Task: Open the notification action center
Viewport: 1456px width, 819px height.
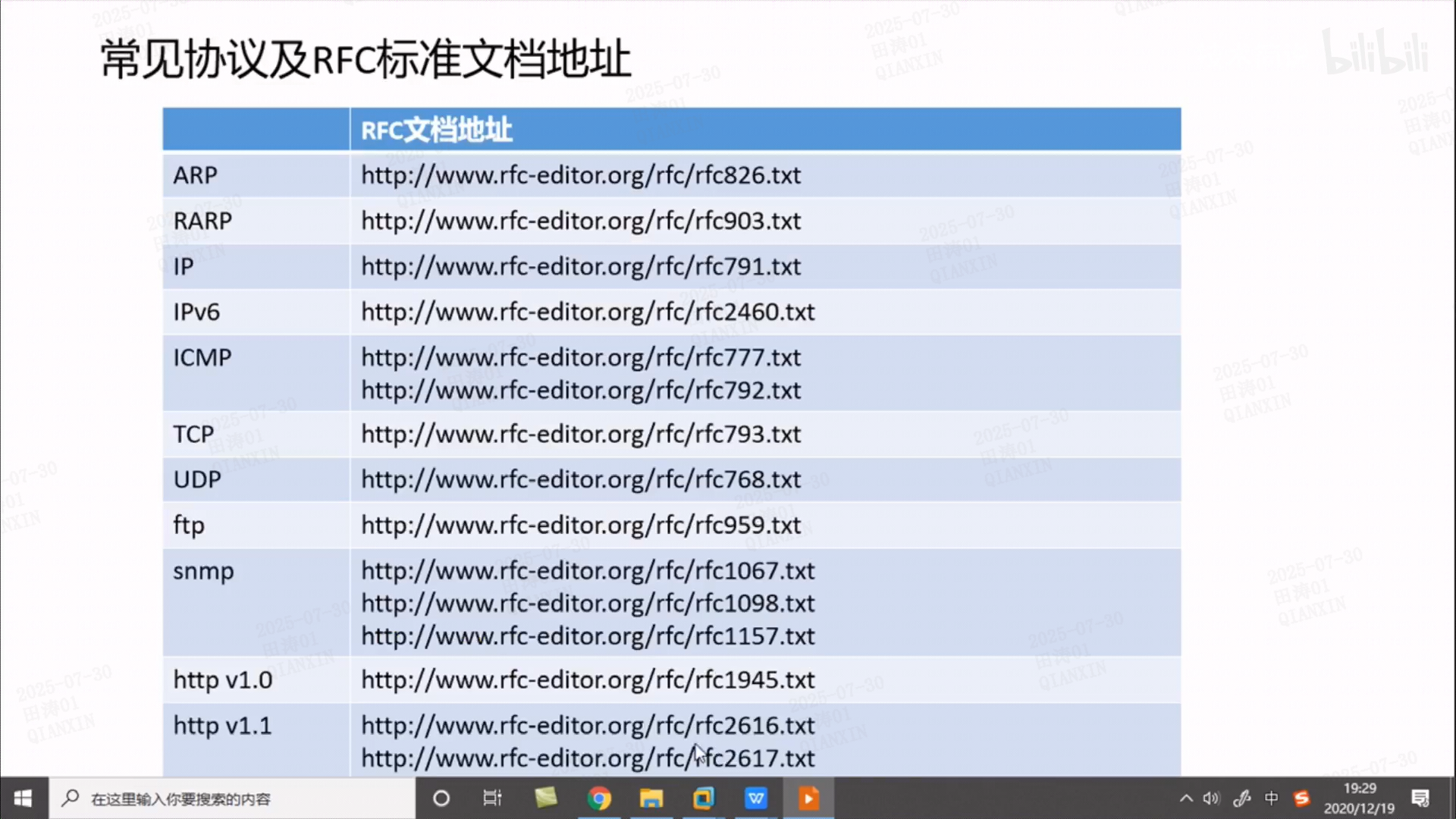Action: coord(1420,799)
